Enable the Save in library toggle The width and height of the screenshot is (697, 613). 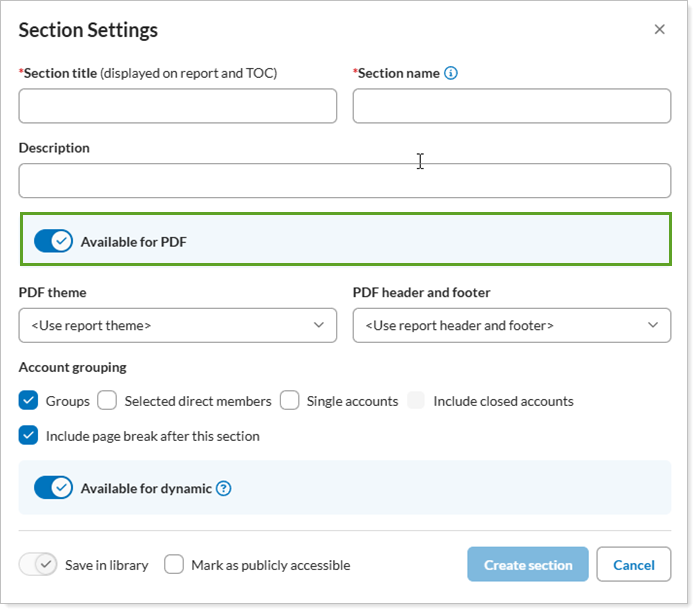[x=38, y=565]
